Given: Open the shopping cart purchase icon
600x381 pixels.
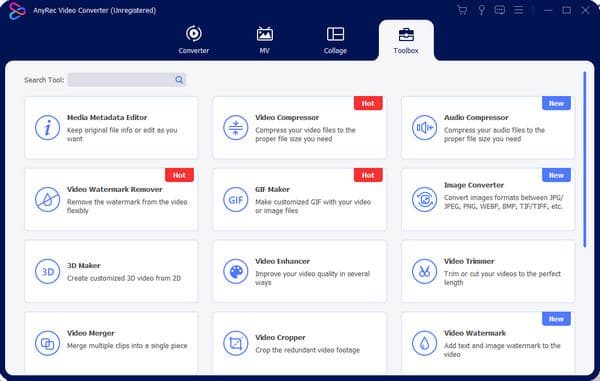Looking at the screenshot, I should click(x=462, y=10).
